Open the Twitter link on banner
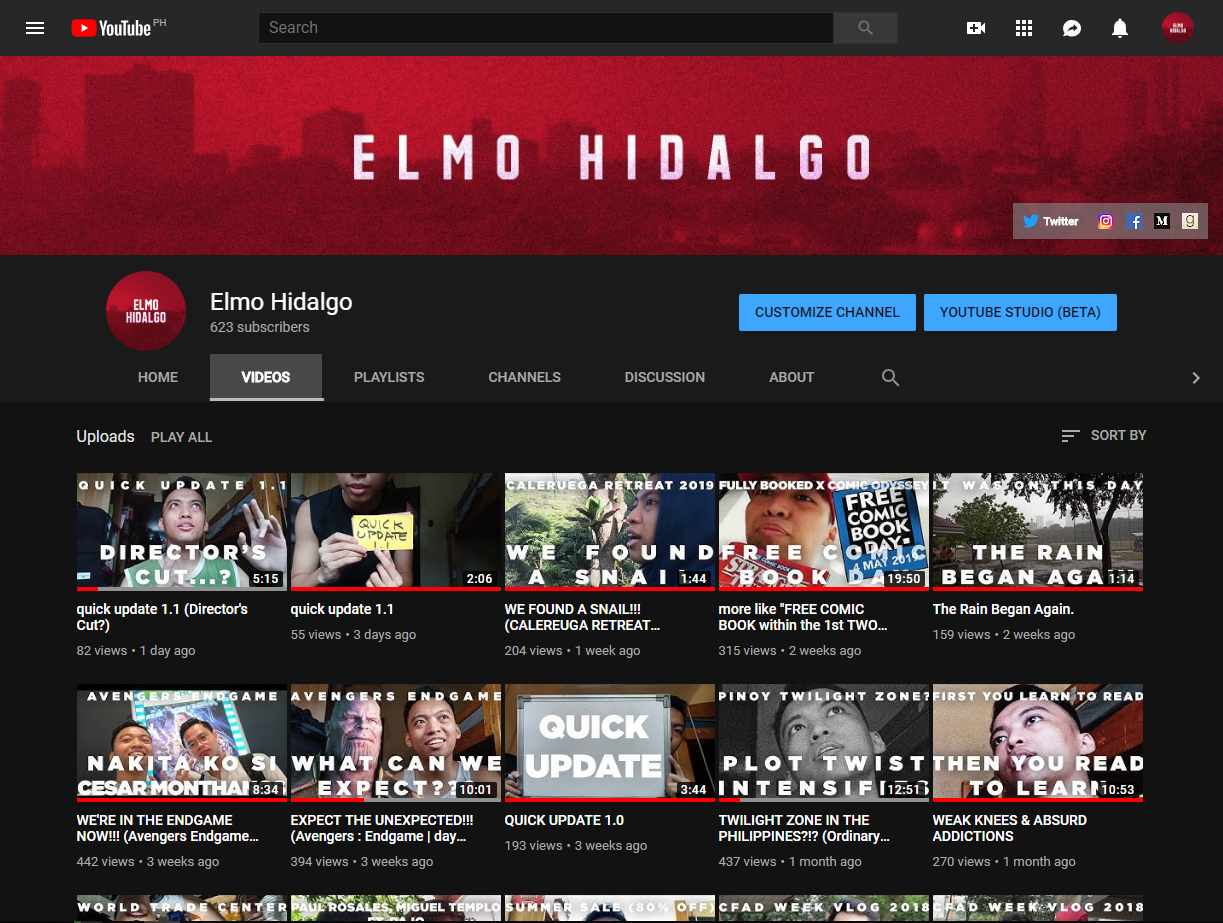This screenshot has width=1223, height=923. [1050, 221]
